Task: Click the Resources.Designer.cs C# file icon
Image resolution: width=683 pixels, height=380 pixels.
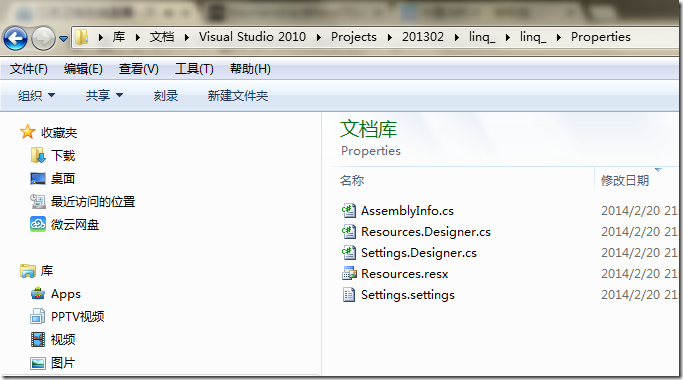Action: [x=348, y=231]
